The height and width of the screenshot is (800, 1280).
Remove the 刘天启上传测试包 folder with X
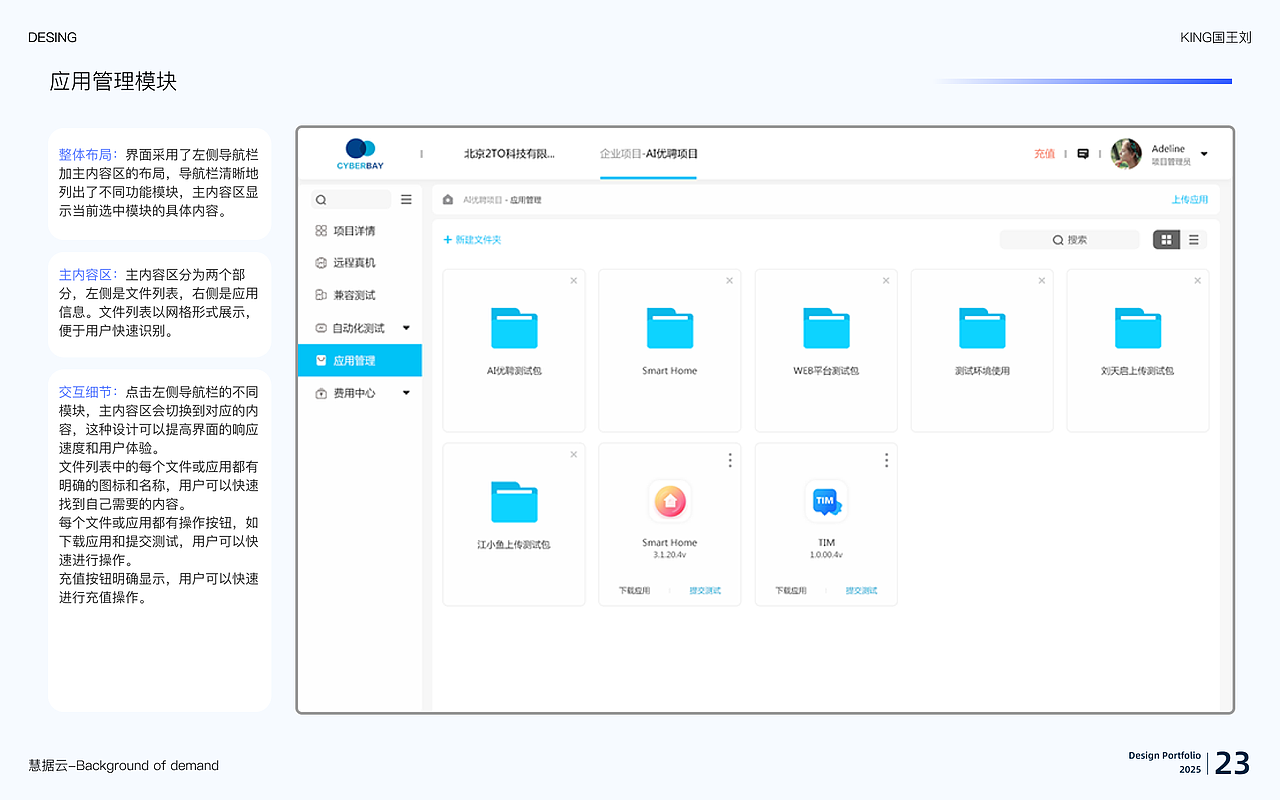[1198, 281]
